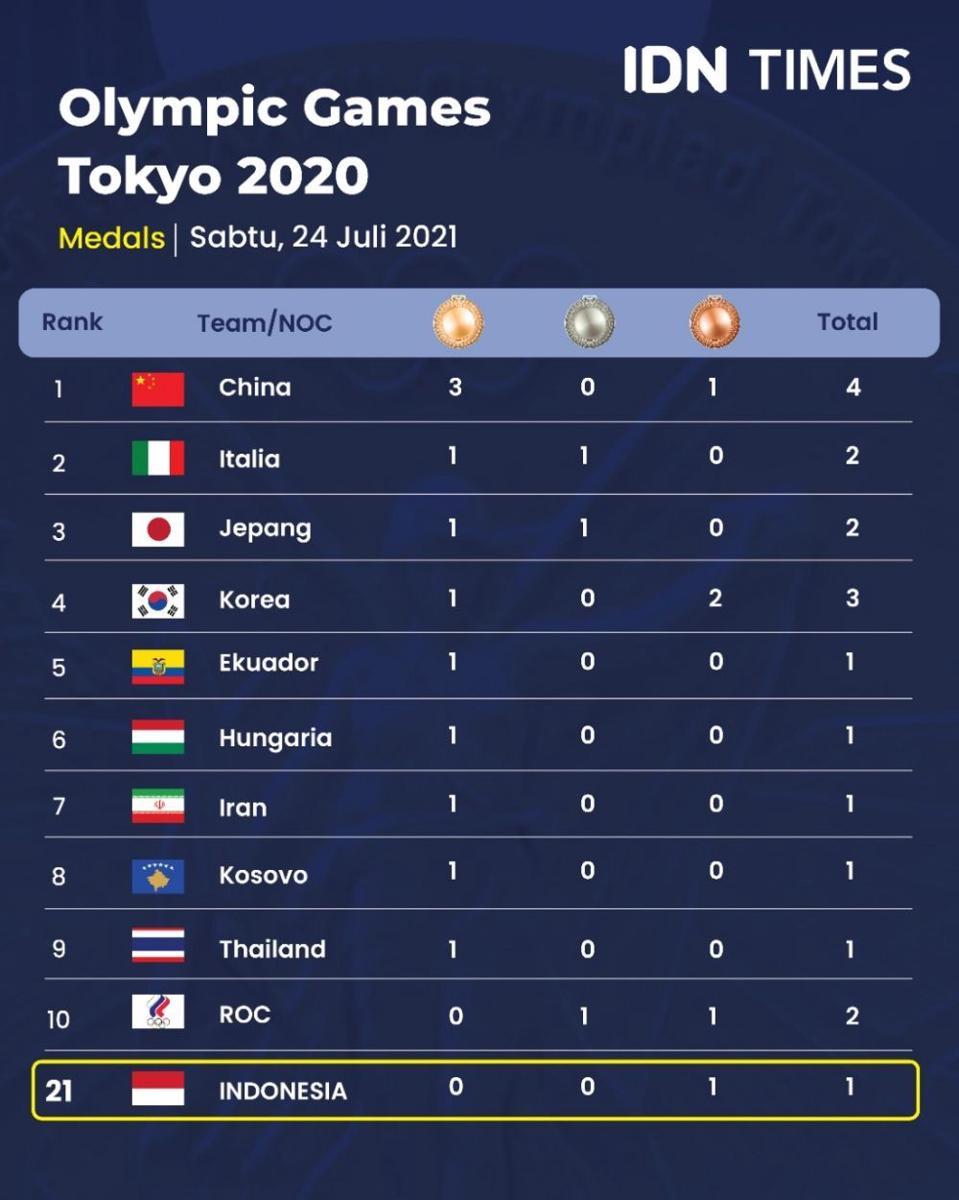Select the Hungaria team name
The width and height of the screenshot is (959, 1200).
pos(276,738)
